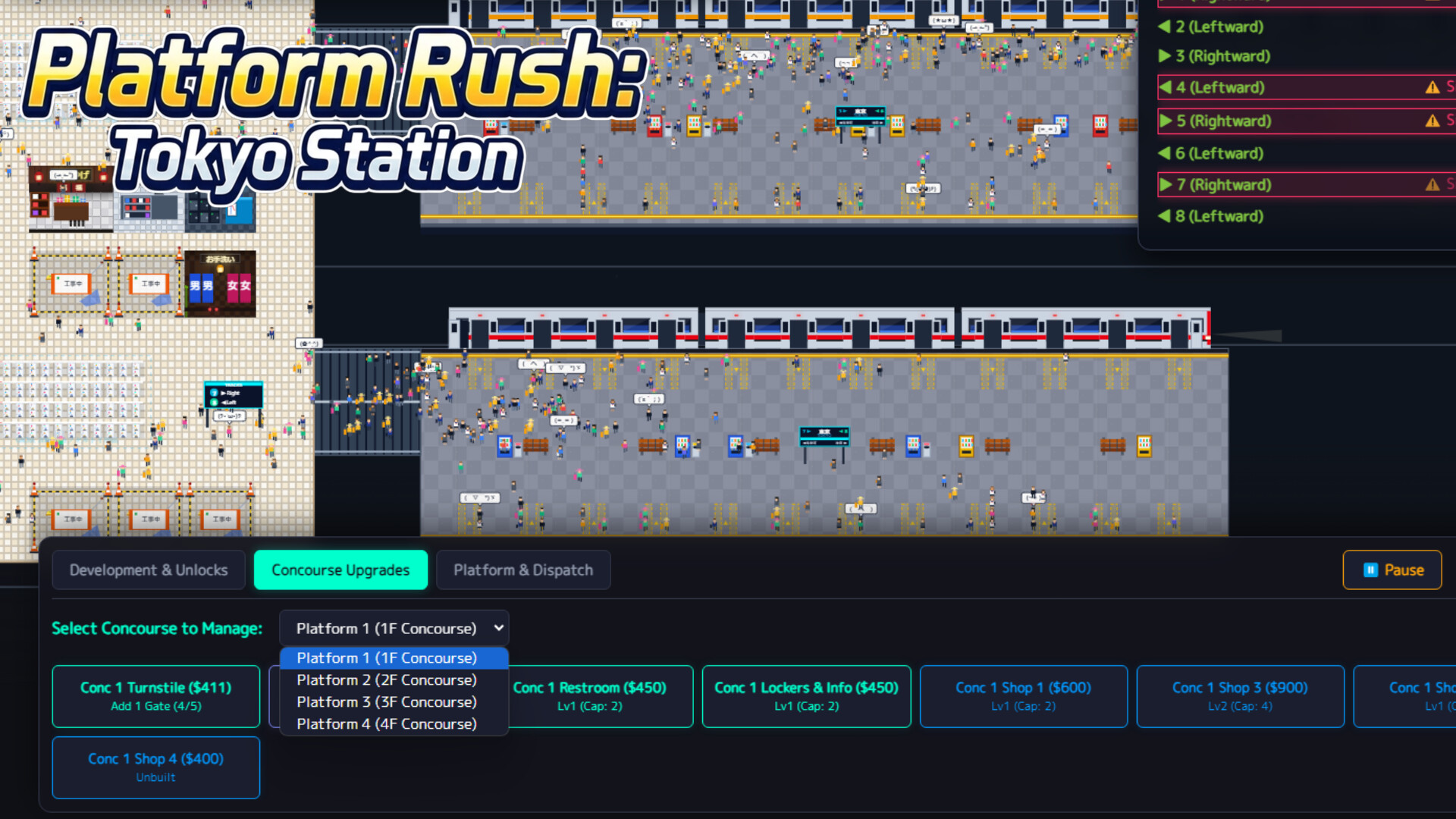
Task: Select track 5 (Rightward) warning row
Action: 1306,121
